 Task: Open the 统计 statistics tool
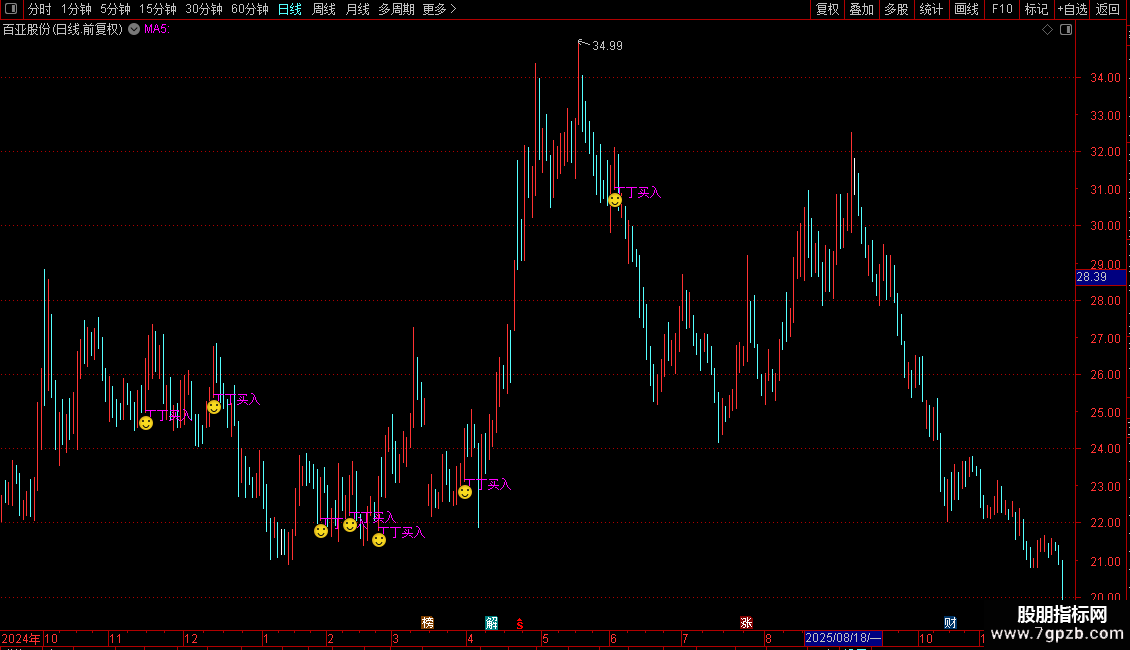pyautogui.click(x=931, y=9)
